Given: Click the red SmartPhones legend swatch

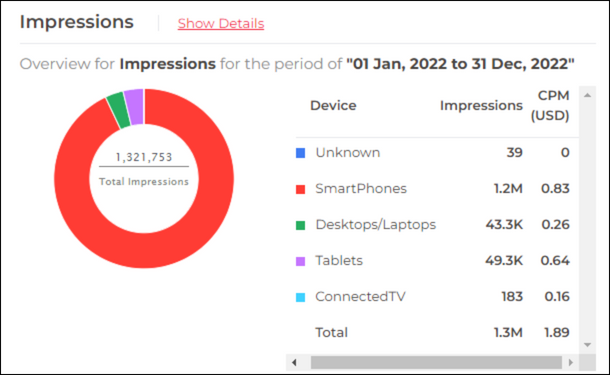Looking at the screenshot, I should click(301, 189).
